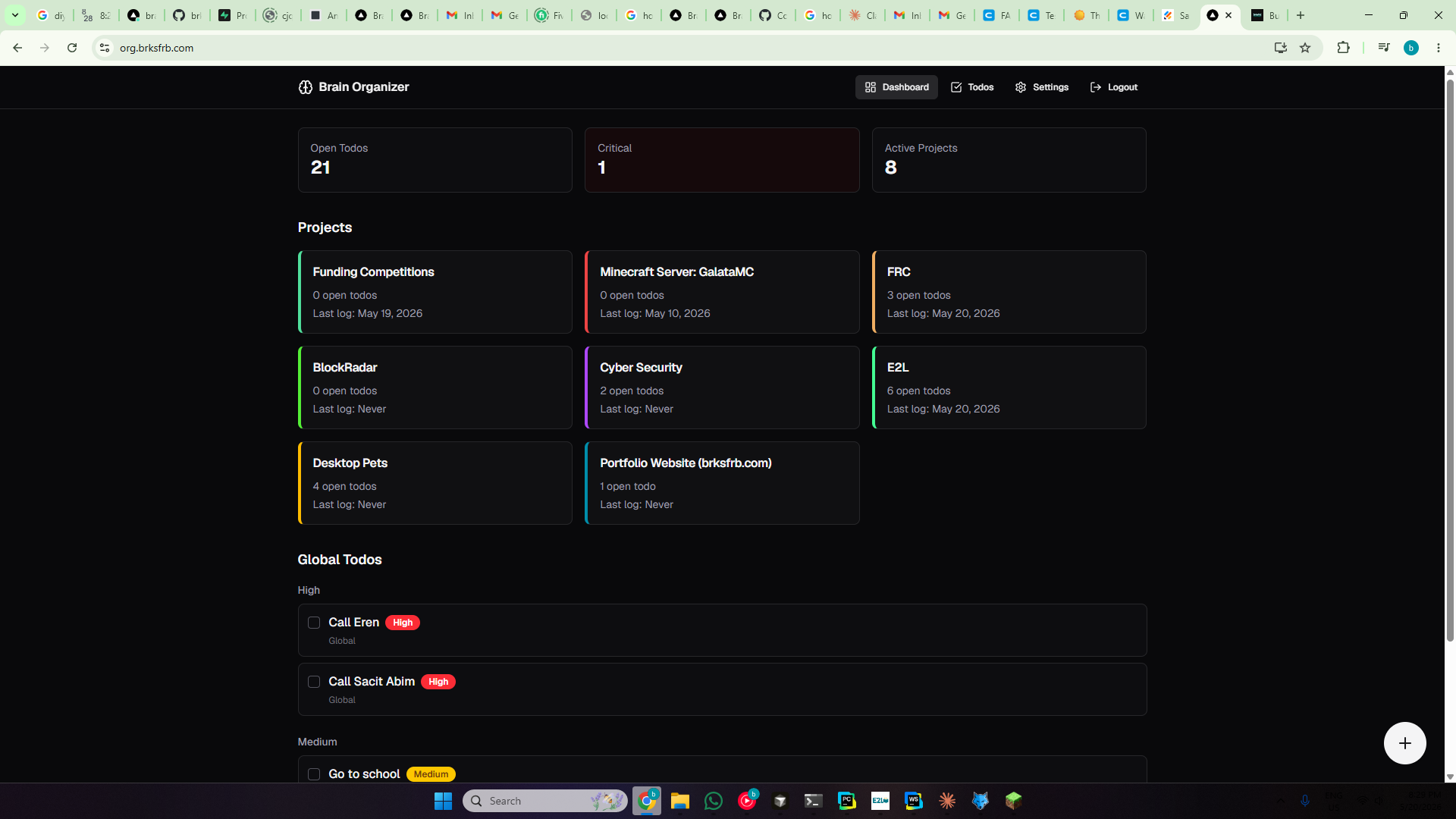Open the BlockRadar project card
Image resolution: width=1456 pixels, height=819 pixels.
[435, 388]
